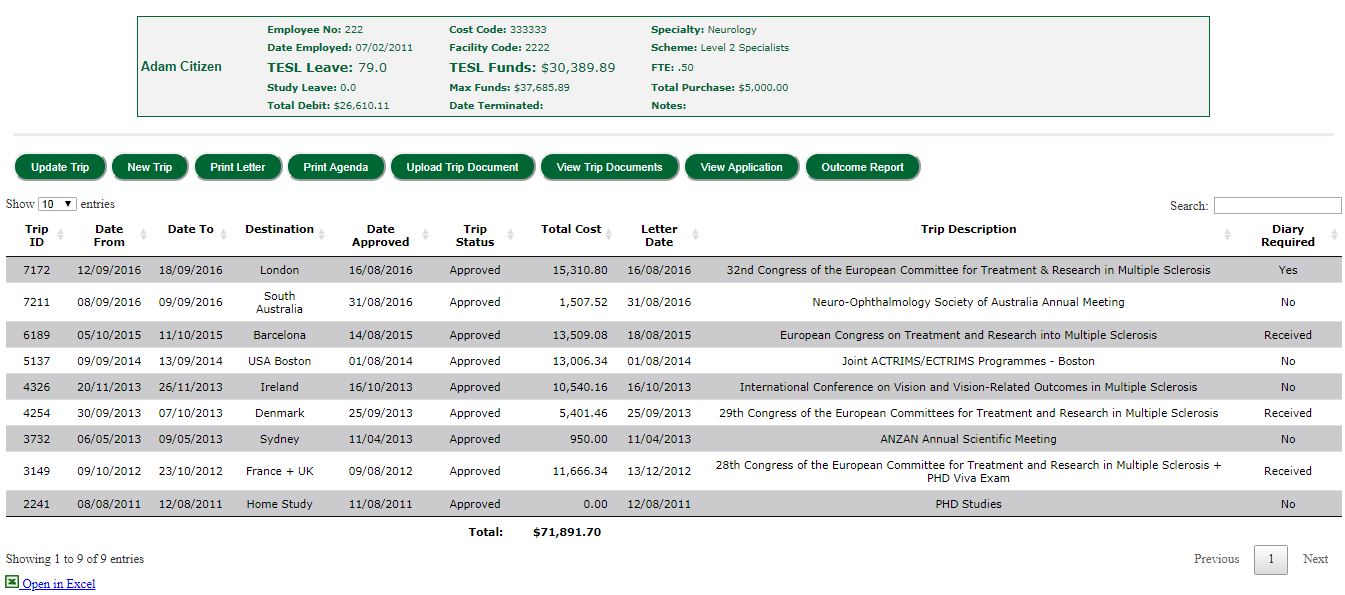
Task: Sort by the Date From column header
Action: pyautogui.click(x=109, y=235)
